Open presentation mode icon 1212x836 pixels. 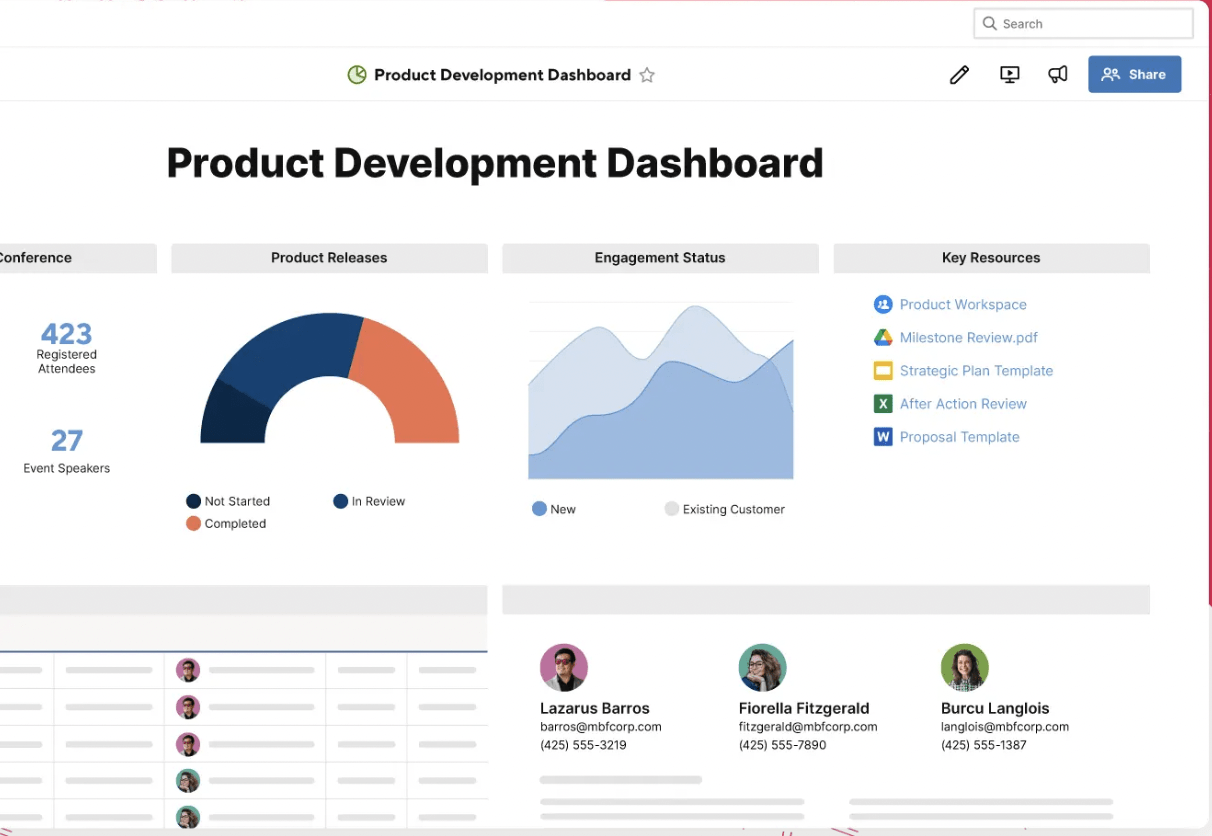[x=1010, y=75]
